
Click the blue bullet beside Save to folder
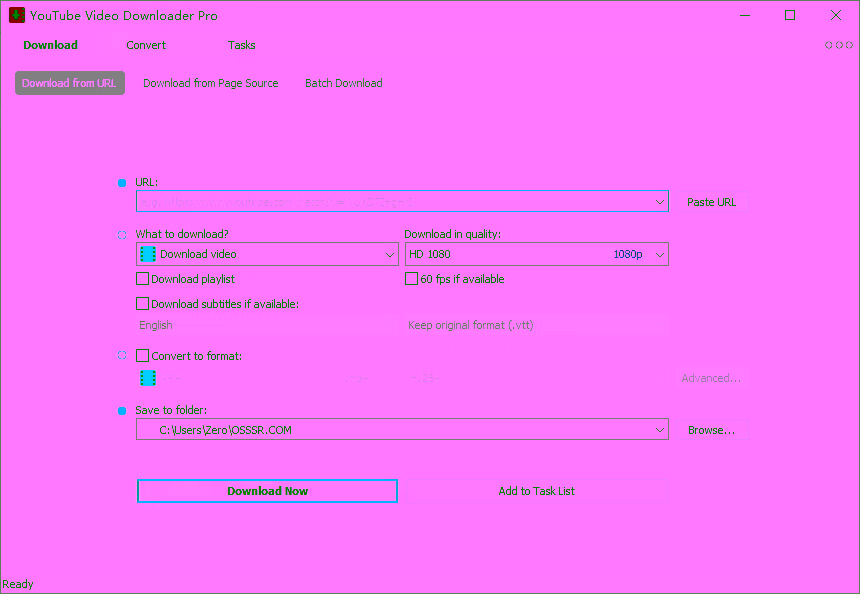coord(122,411)
